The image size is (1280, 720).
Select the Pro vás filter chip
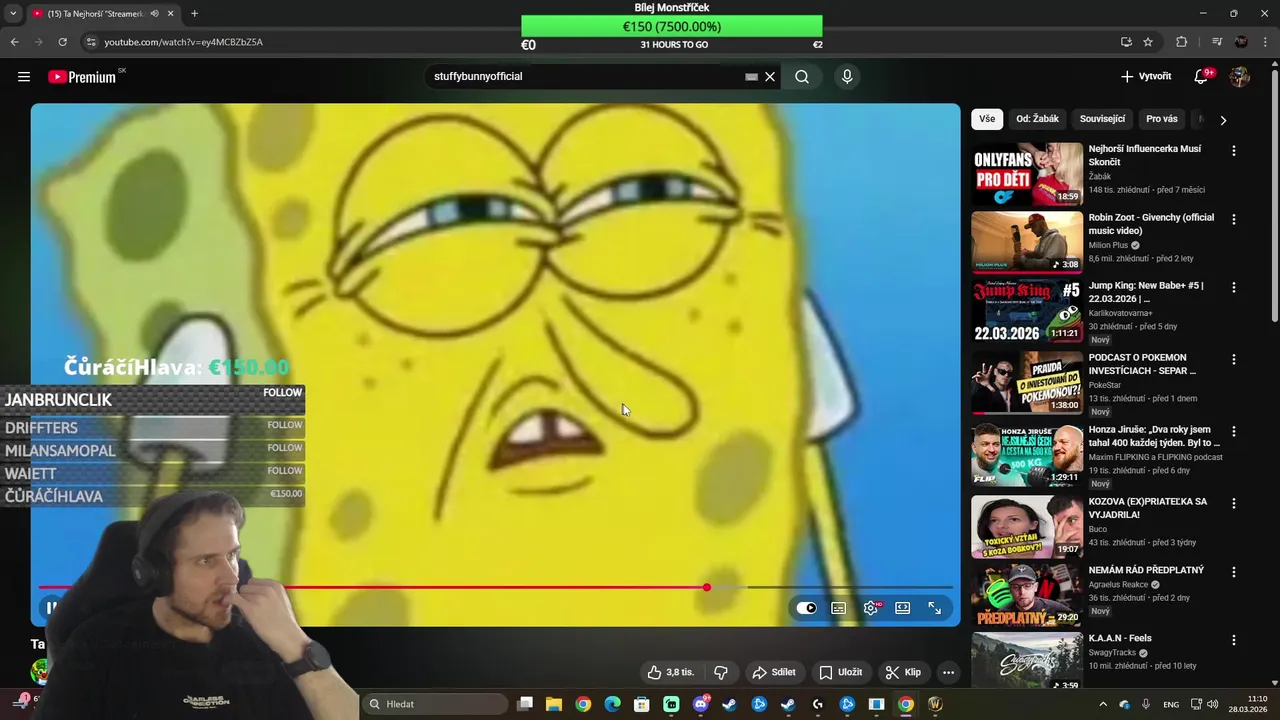tap(1162, 119)
